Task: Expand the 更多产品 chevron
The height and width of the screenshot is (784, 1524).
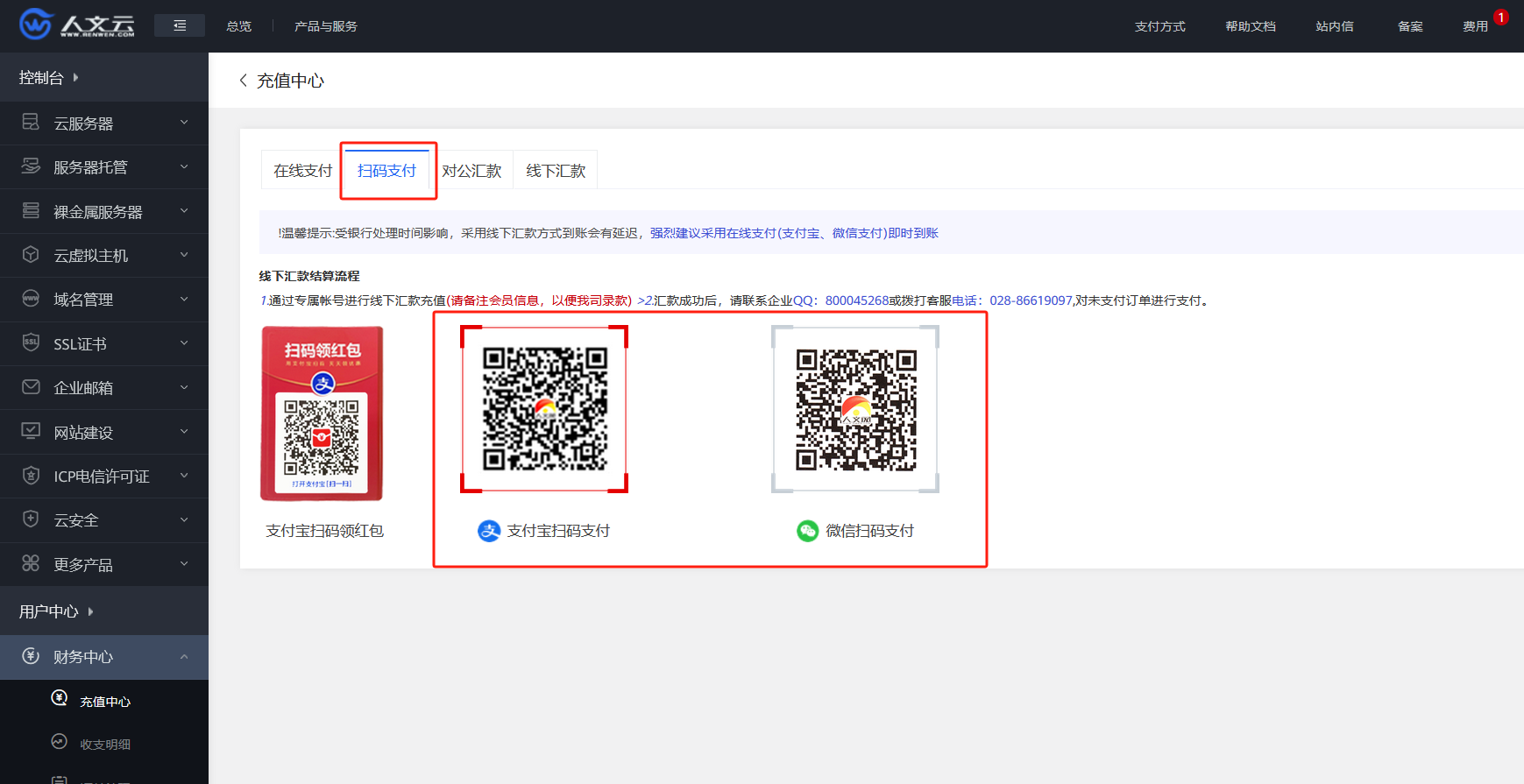Action: click(x=184, y=563)
